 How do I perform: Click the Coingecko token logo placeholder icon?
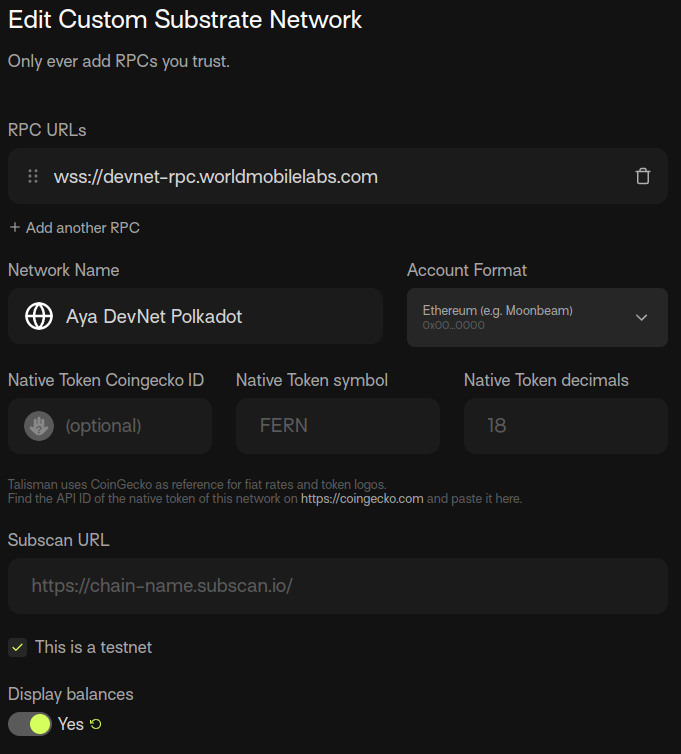tap(39, 426)
